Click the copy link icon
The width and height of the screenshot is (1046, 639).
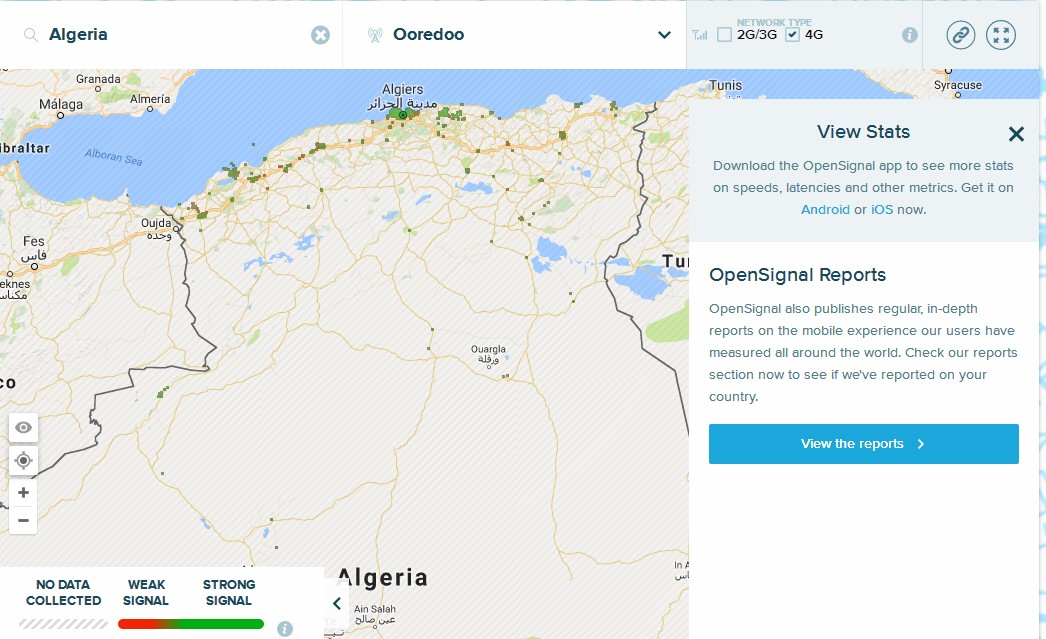tap(960, 35)
